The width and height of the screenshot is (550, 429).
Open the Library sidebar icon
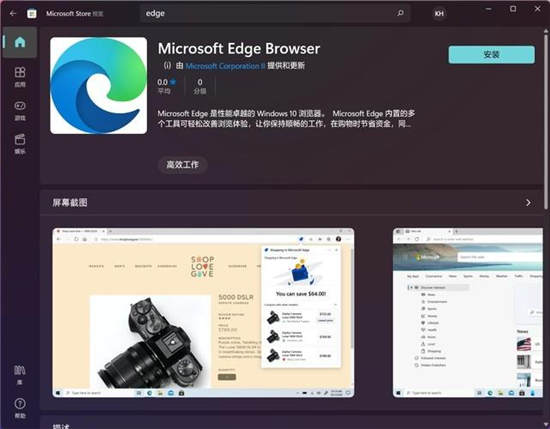point(20,374)
